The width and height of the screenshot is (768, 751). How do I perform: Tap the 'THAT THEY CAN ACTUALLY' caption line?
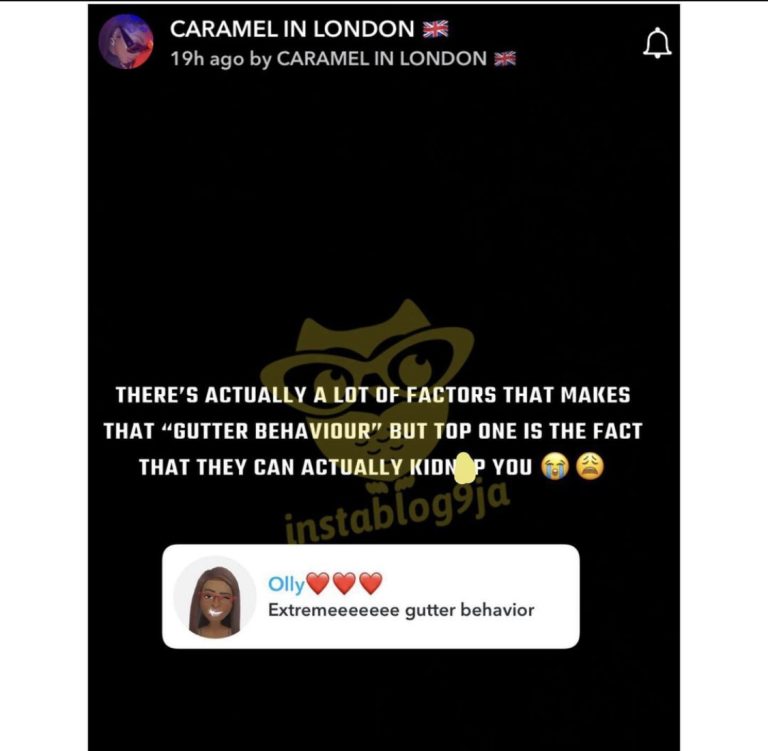click(x=336, y=467)
